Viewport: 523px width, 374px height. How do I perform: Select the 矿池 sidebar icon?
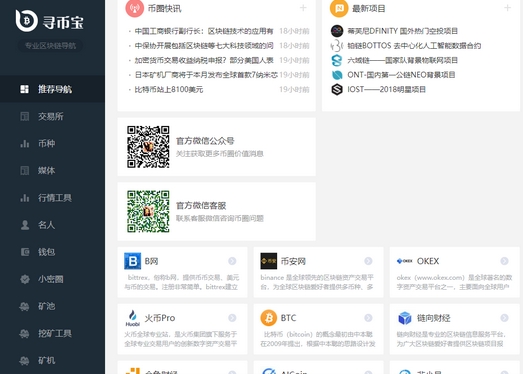(x=24, y=306)
